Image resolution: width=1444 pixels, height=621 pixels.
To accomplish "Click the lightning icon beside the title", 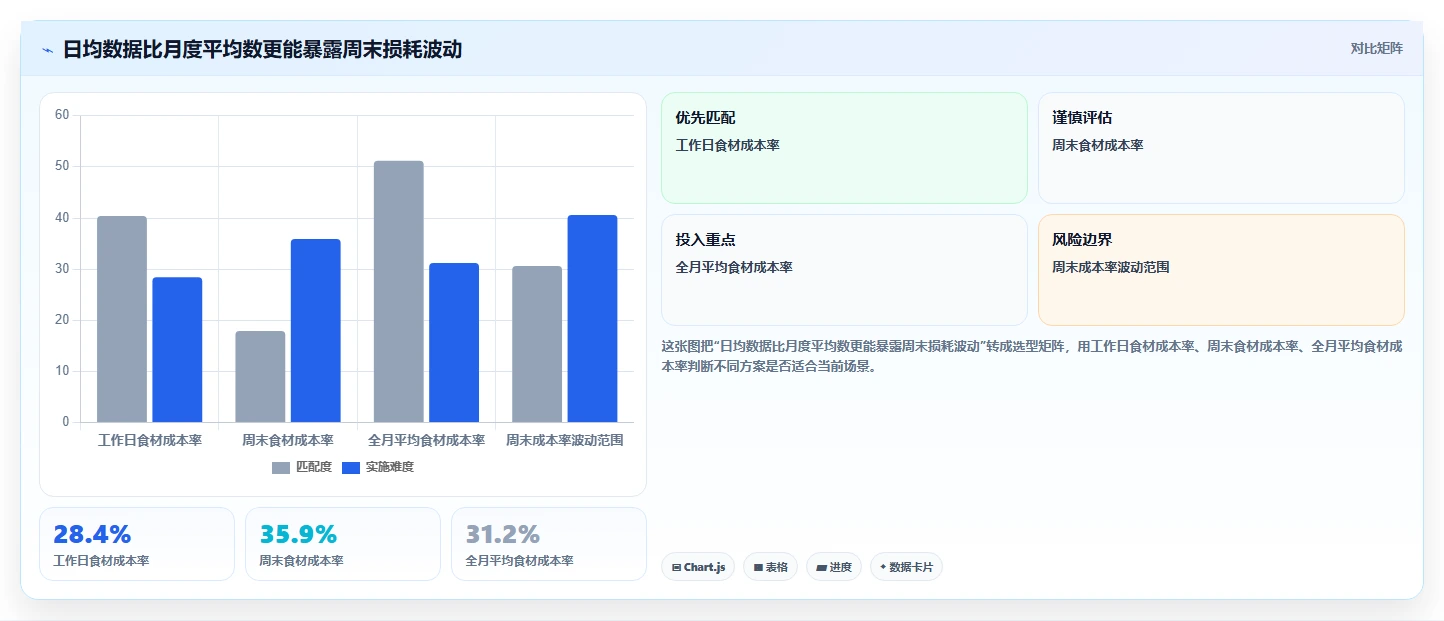I will tap(47, 50).
